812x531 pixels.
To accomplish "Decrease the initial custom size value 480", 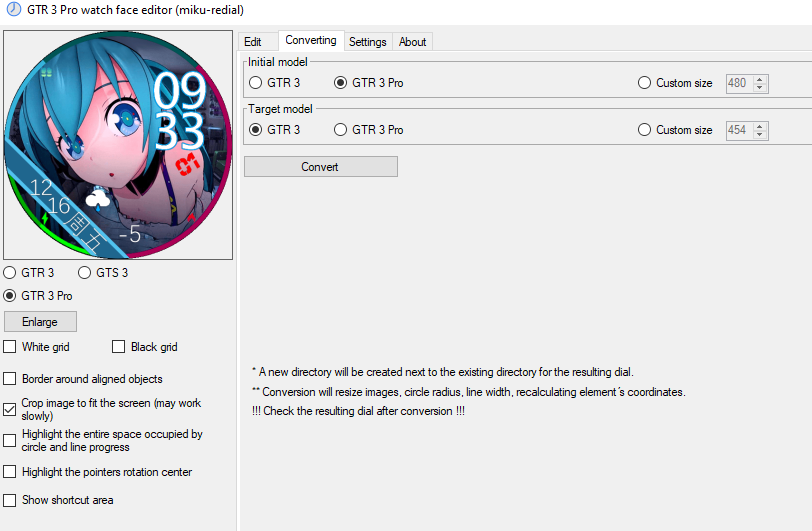I will coord(760,88).
